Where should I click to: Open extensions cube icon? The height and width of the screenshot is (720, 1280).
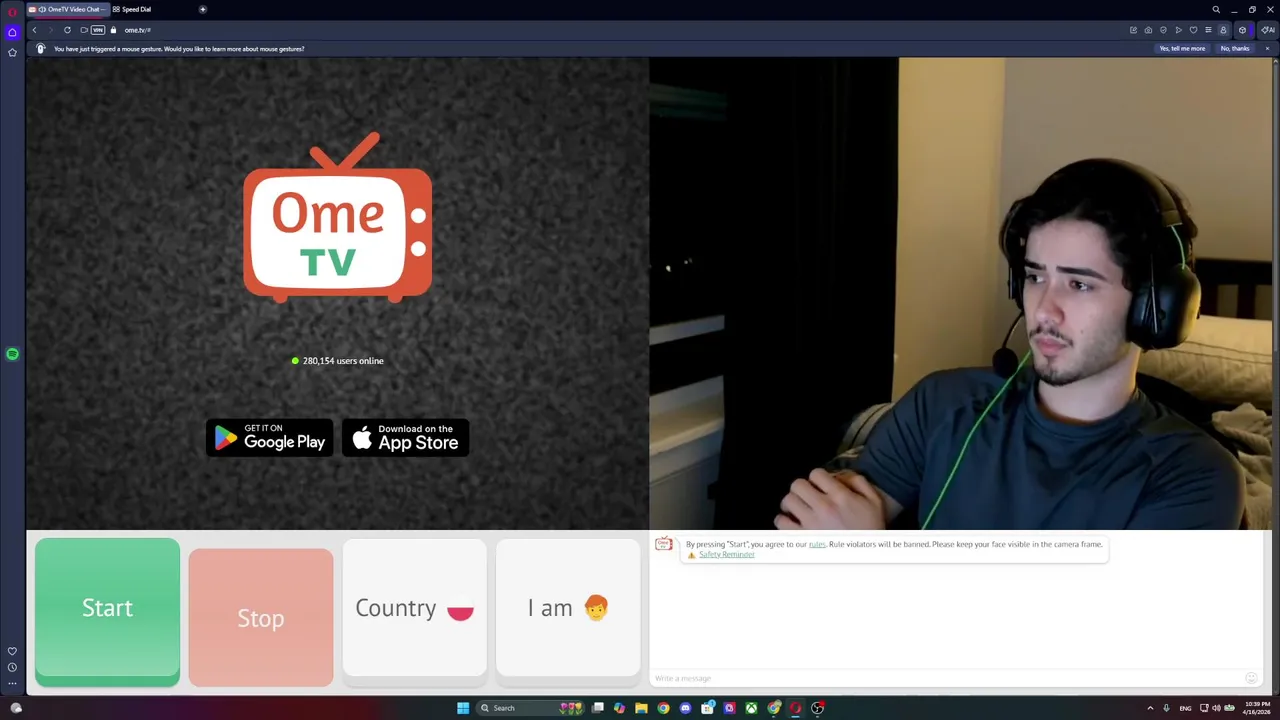tap(1243, 30)
